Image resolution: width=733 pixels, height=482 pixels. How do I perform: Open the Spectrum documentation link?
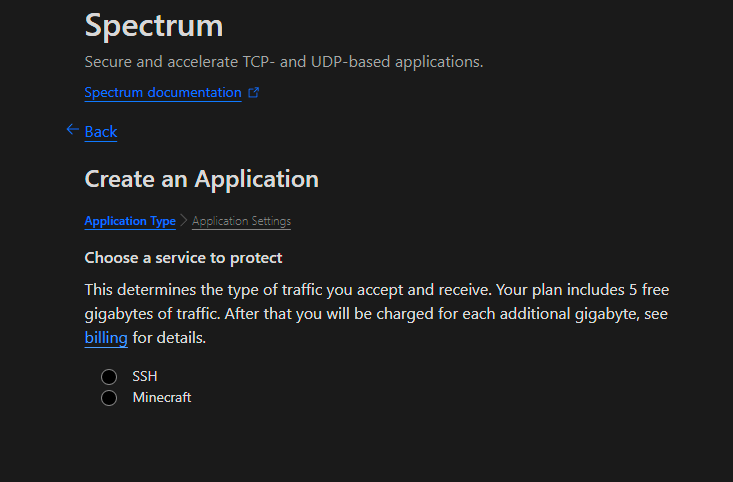click(162, 93)
